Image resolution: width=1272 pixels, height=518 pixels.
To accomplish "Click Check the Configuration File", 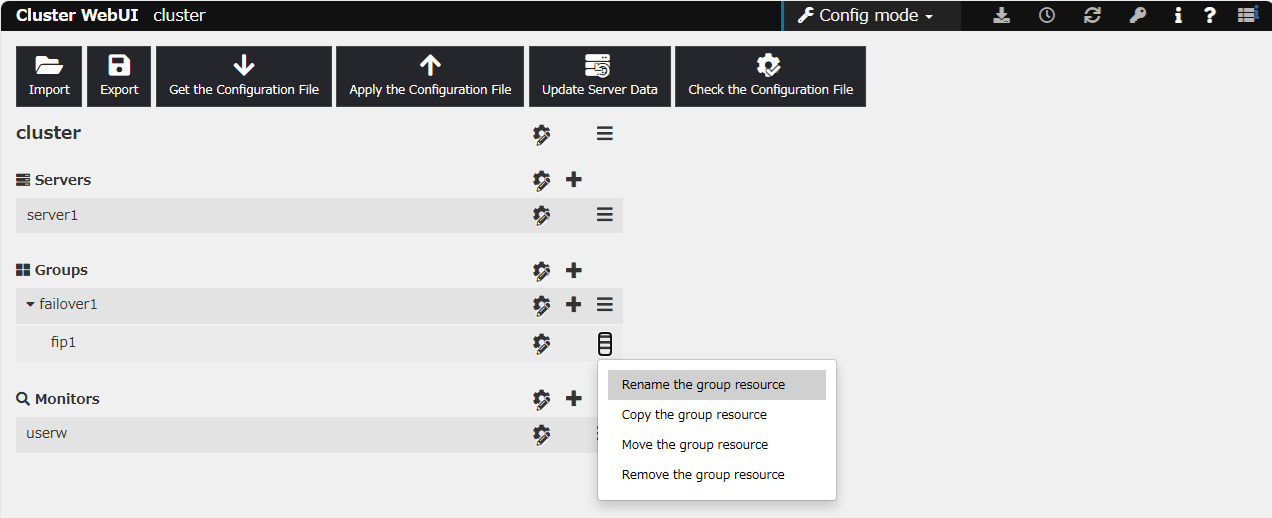I will (770, 76).
